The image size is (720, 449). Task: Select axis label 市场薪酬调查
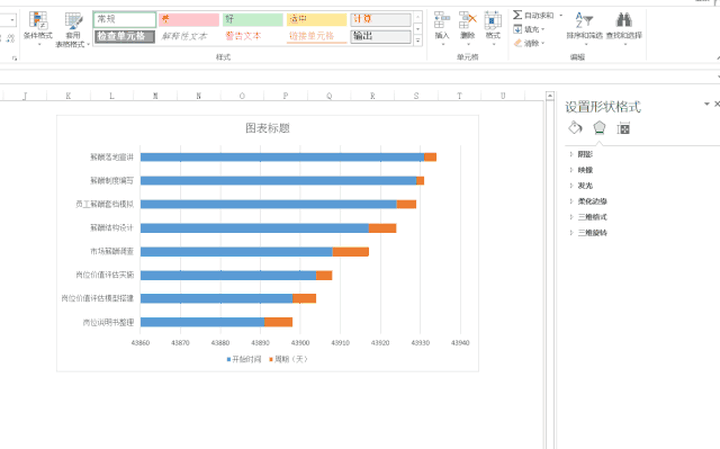112,251
